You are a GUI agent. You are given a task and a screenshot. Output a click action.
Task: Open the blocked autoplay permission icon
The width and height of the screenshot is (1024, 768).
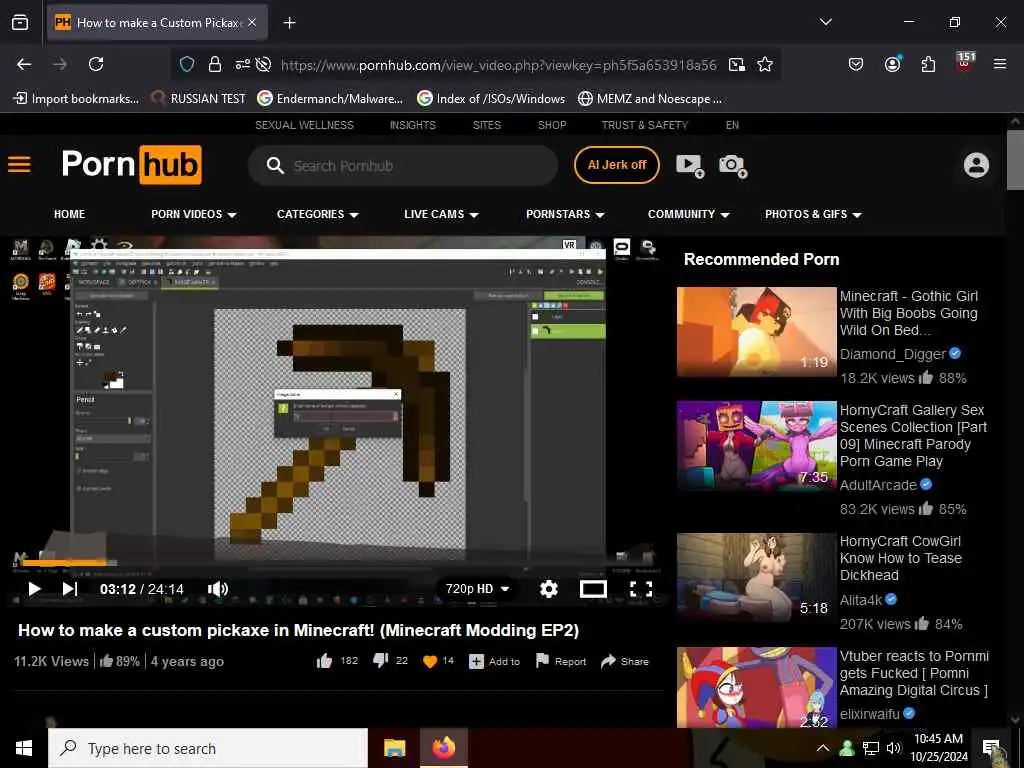click(263, 64)
